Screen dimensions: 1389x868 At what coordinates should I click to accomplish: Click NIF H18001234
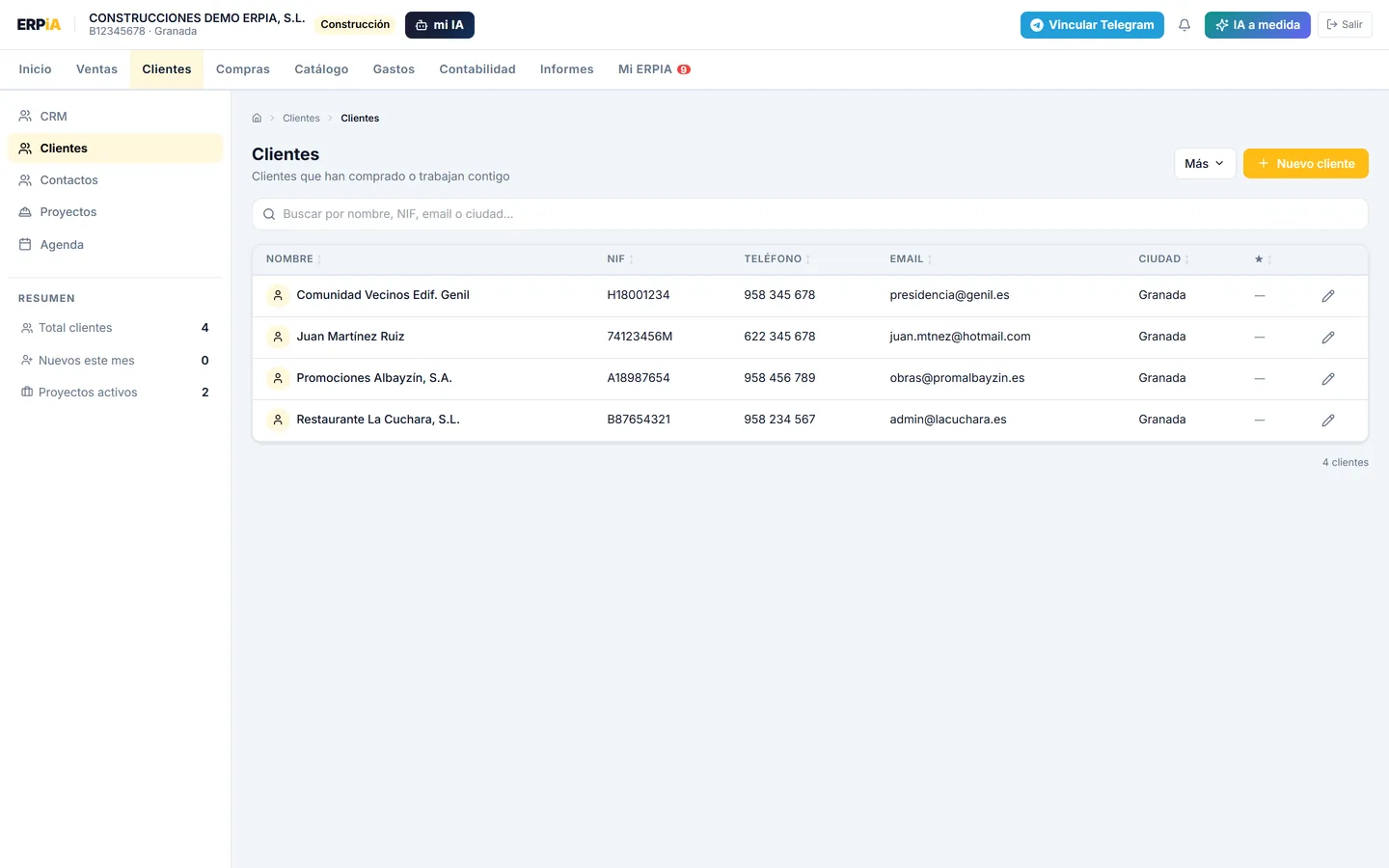(x=639, y=295)
